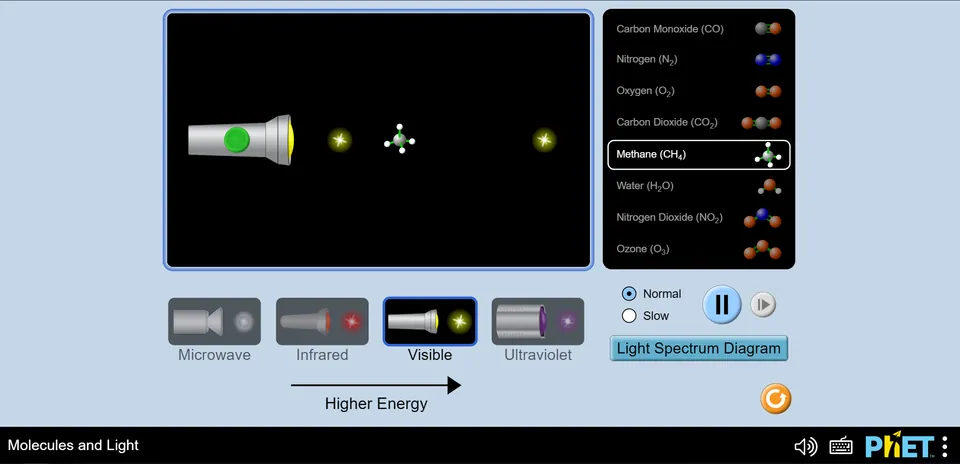Choose the Ultraviolet light source
The height and width of the screenshot is (464, 960).
pos(538,321)
